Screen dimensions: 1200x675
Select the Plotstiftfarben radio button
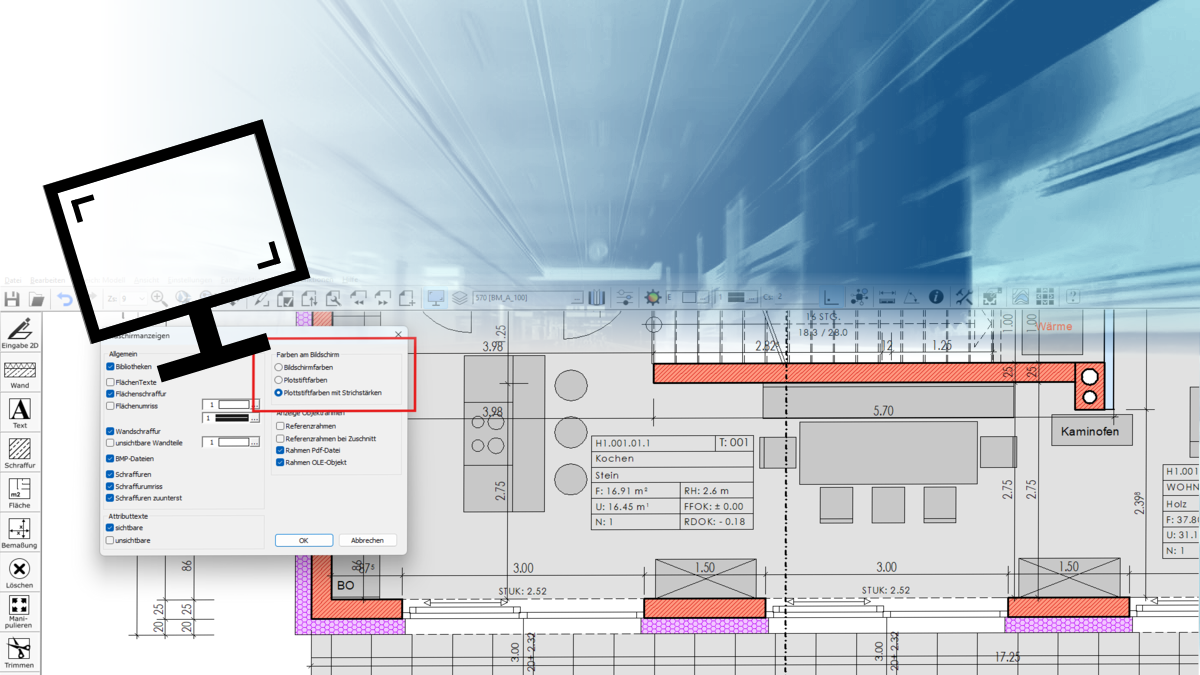coord(279,380)
